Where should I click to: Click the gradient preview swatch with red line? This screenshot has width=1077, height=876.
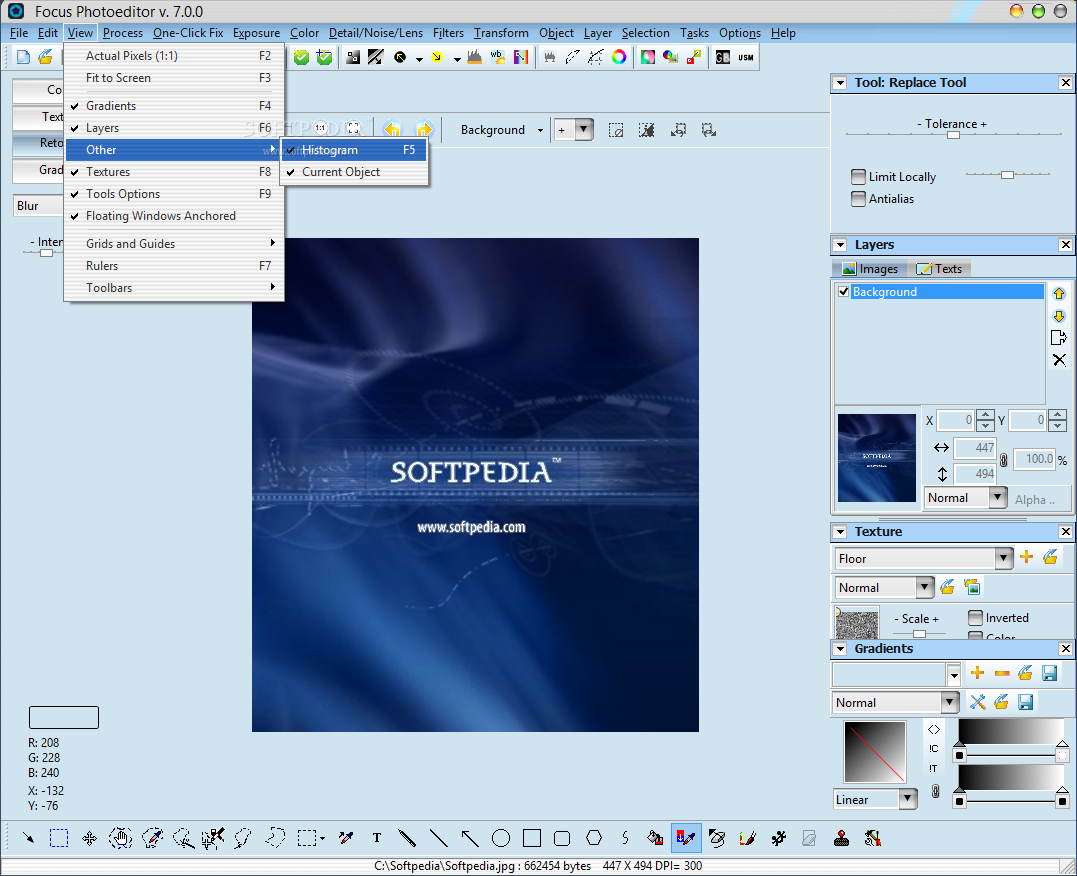click(x=875, y=752)
